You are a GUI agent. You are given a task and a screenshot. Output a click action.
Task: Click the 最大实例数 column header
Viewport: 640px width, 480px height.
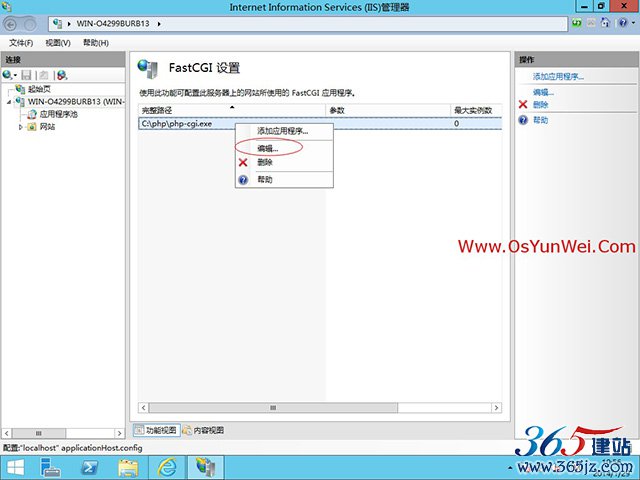[x=476, y=110]
